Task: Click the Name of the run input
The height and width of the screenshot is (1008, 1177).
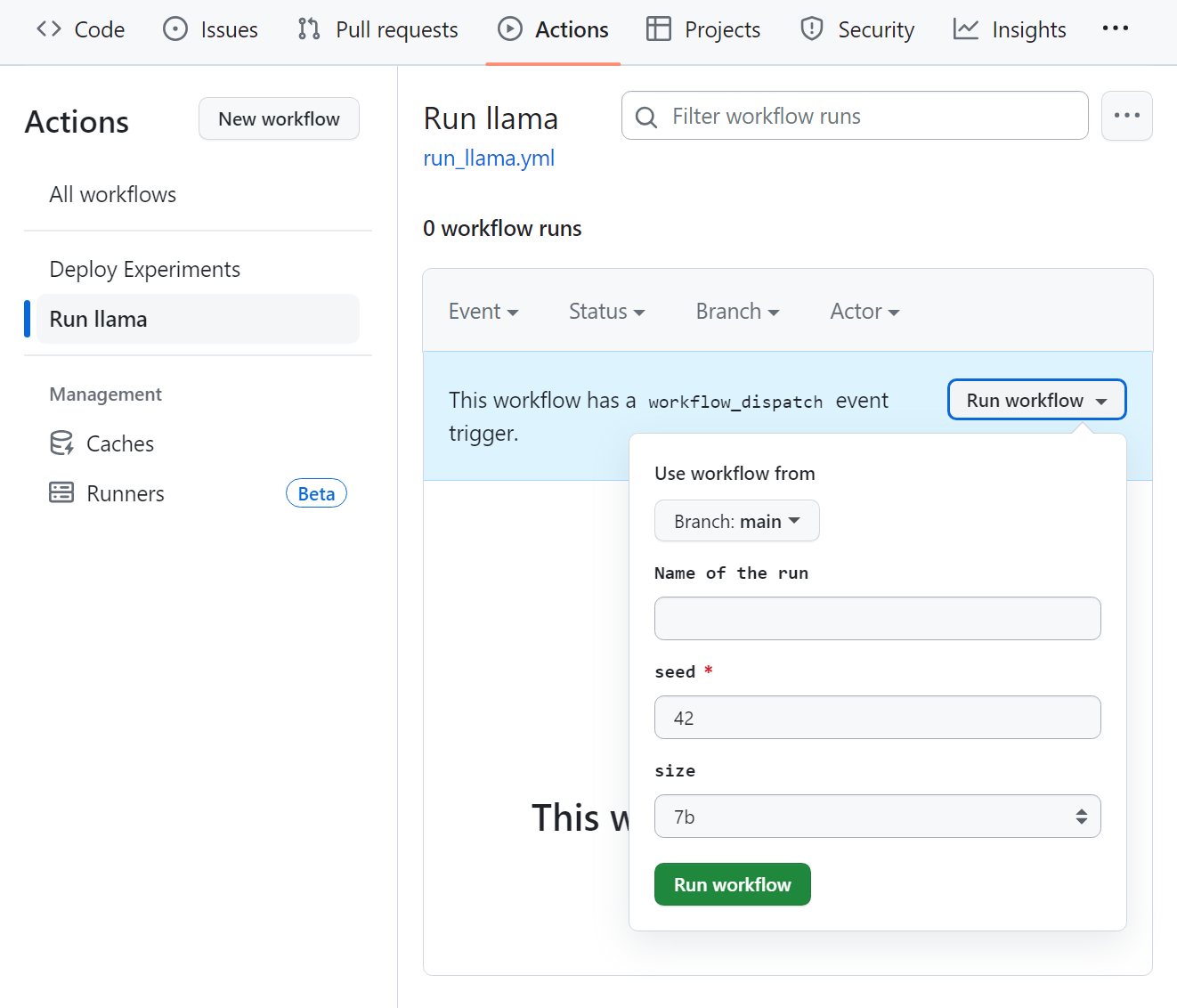Action: tap(878, 618)
